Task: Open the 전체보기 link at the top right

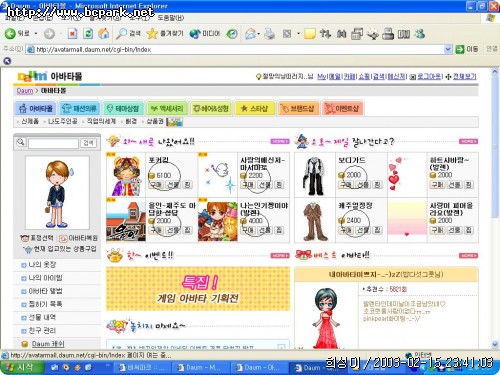Action: pyautogui.click(x=464, y=77)
